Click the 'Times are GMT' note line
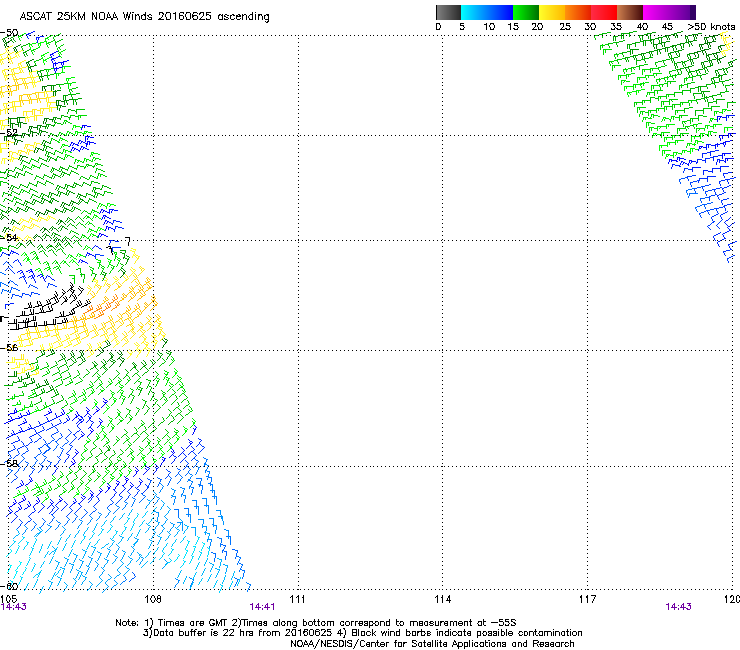Screen dimensions: 740x650 coord(316,623)
